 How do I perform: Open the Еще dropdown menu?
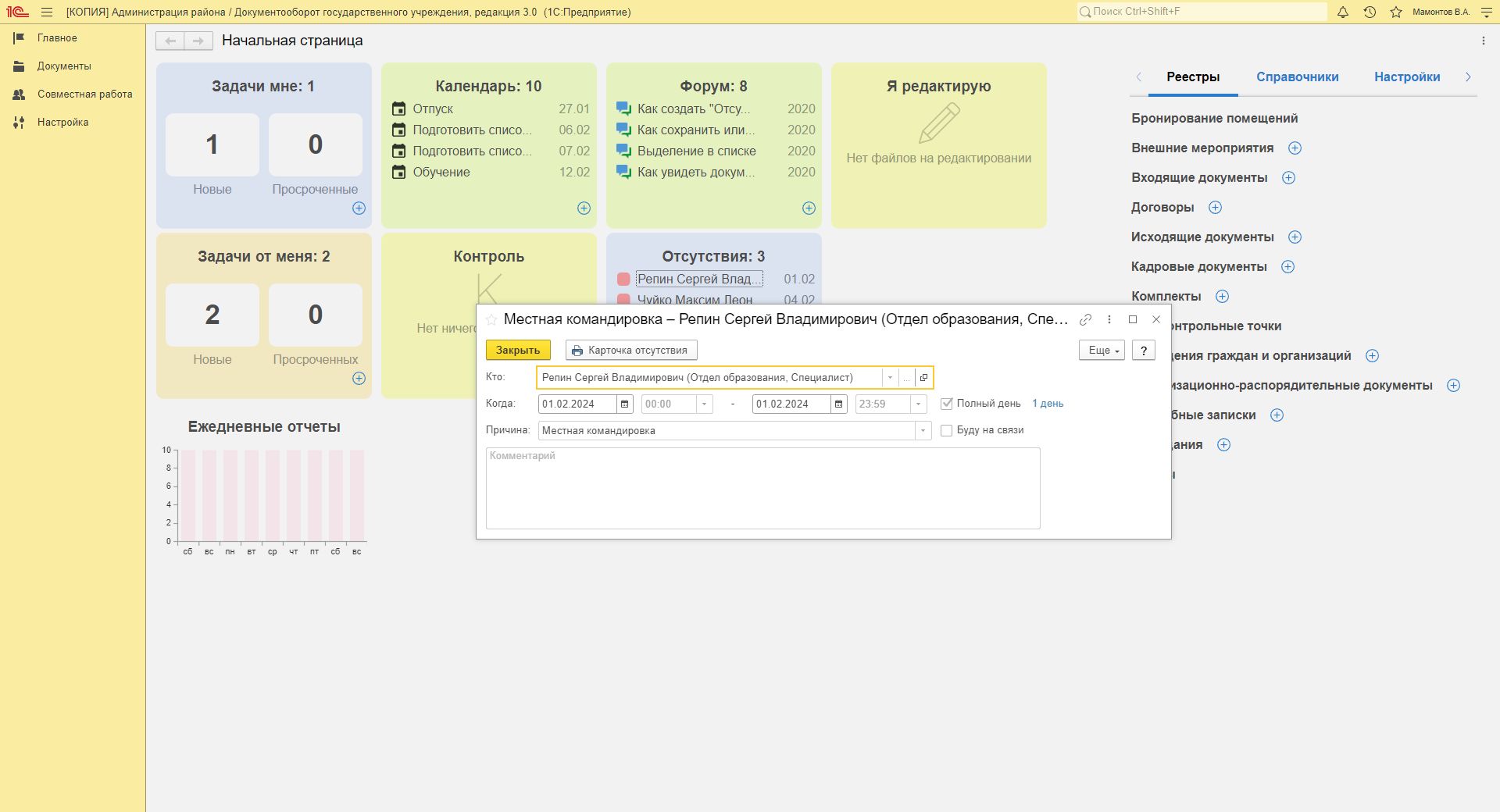[1102, 350]
